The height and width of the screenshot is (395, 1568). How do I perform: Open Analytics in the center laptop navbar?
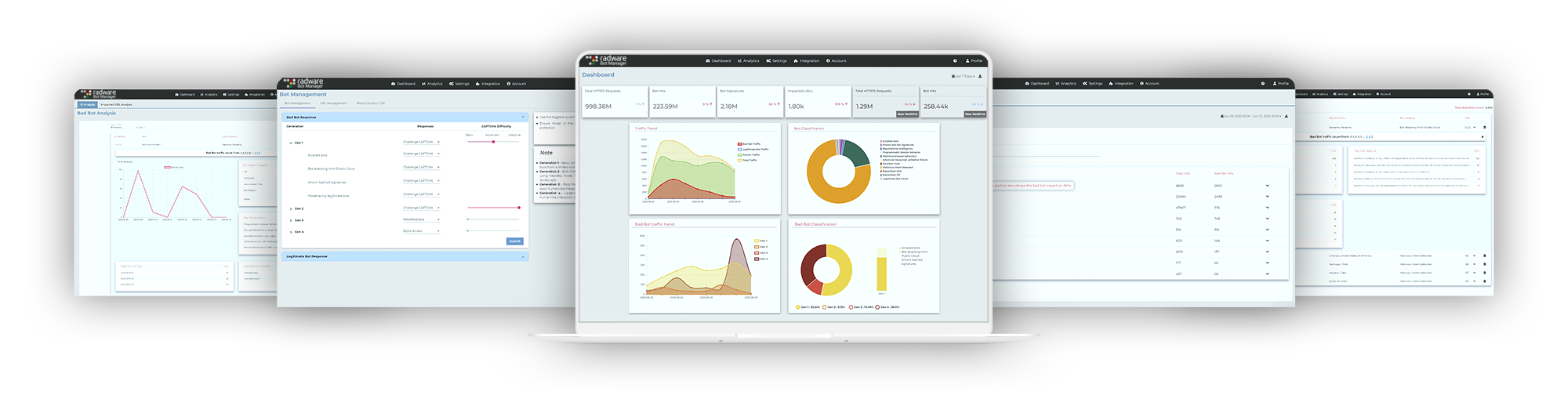point(749,60)
